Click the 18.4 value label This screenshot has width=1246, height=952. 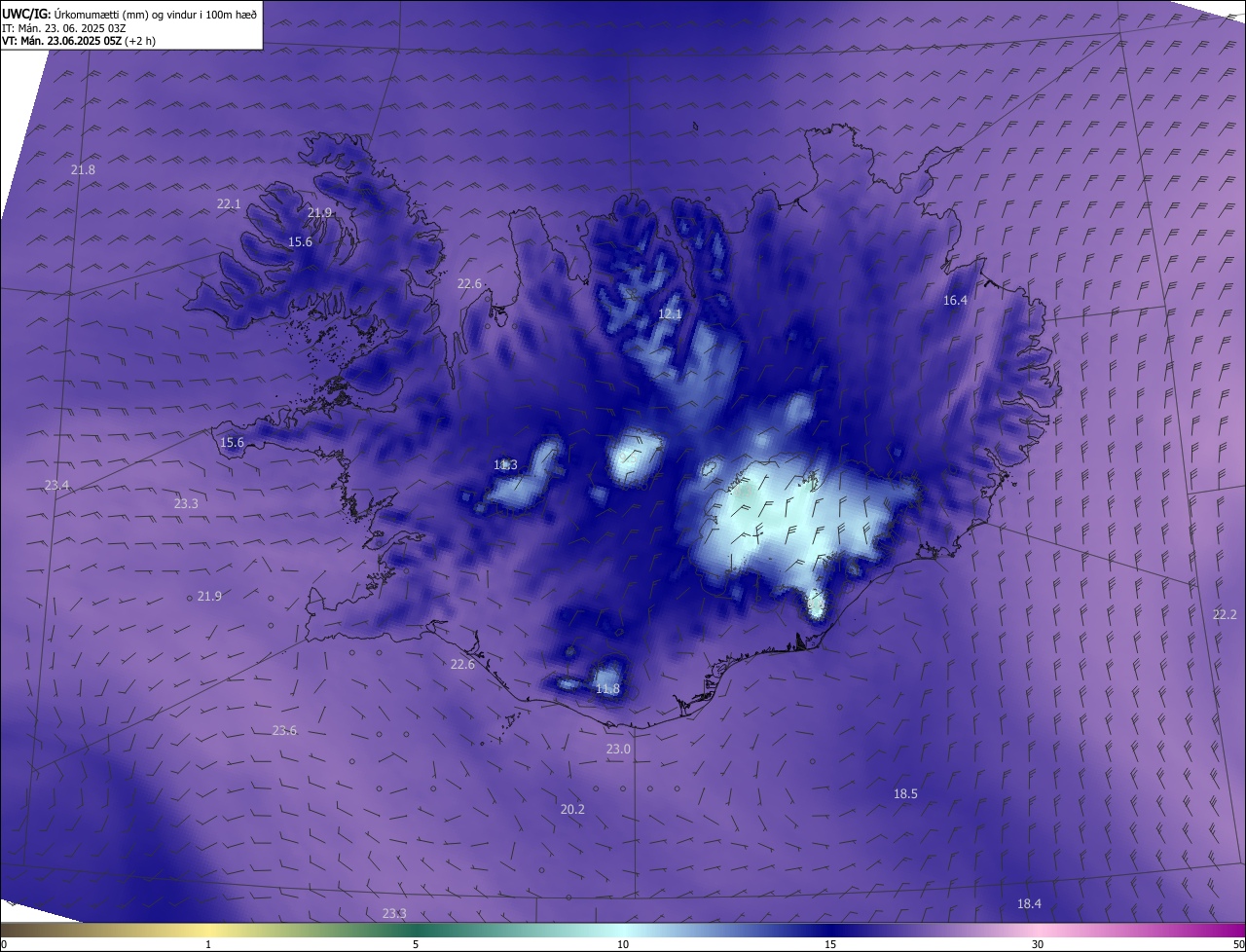pos(1030,904)
